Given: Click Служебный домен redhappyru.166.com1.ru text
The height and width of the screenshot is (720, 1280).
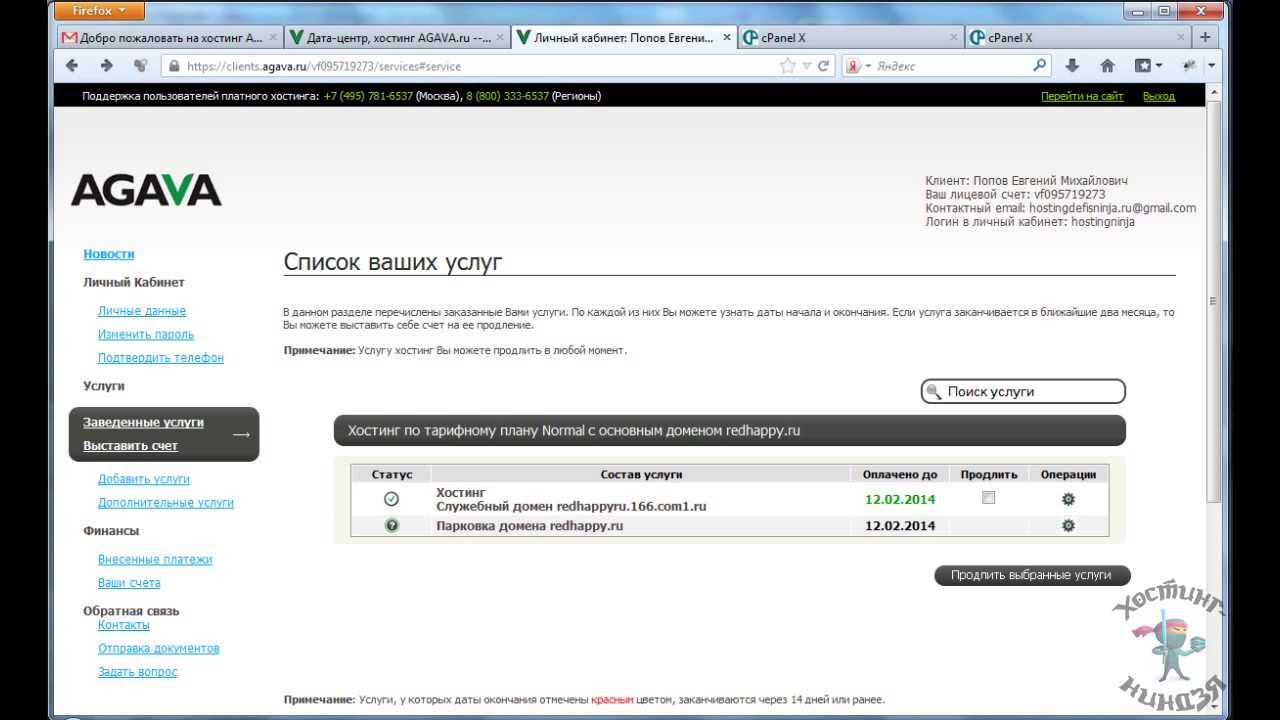Looking at the screenshot, I should (x=571, y=506).
